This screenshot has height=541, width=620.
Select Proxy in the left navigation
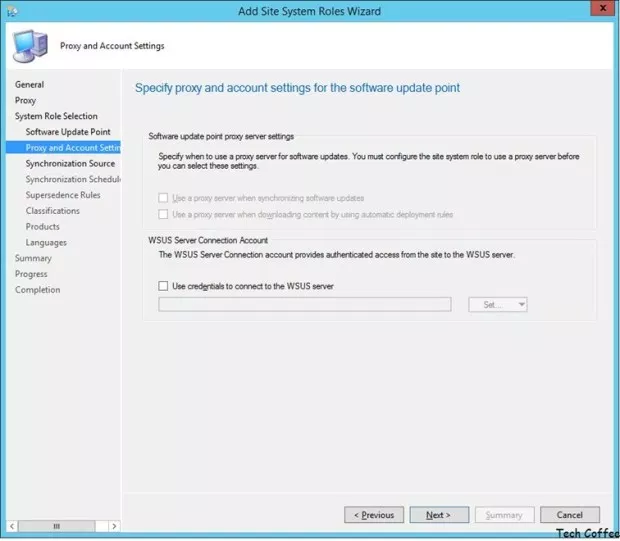click(25, 100)
